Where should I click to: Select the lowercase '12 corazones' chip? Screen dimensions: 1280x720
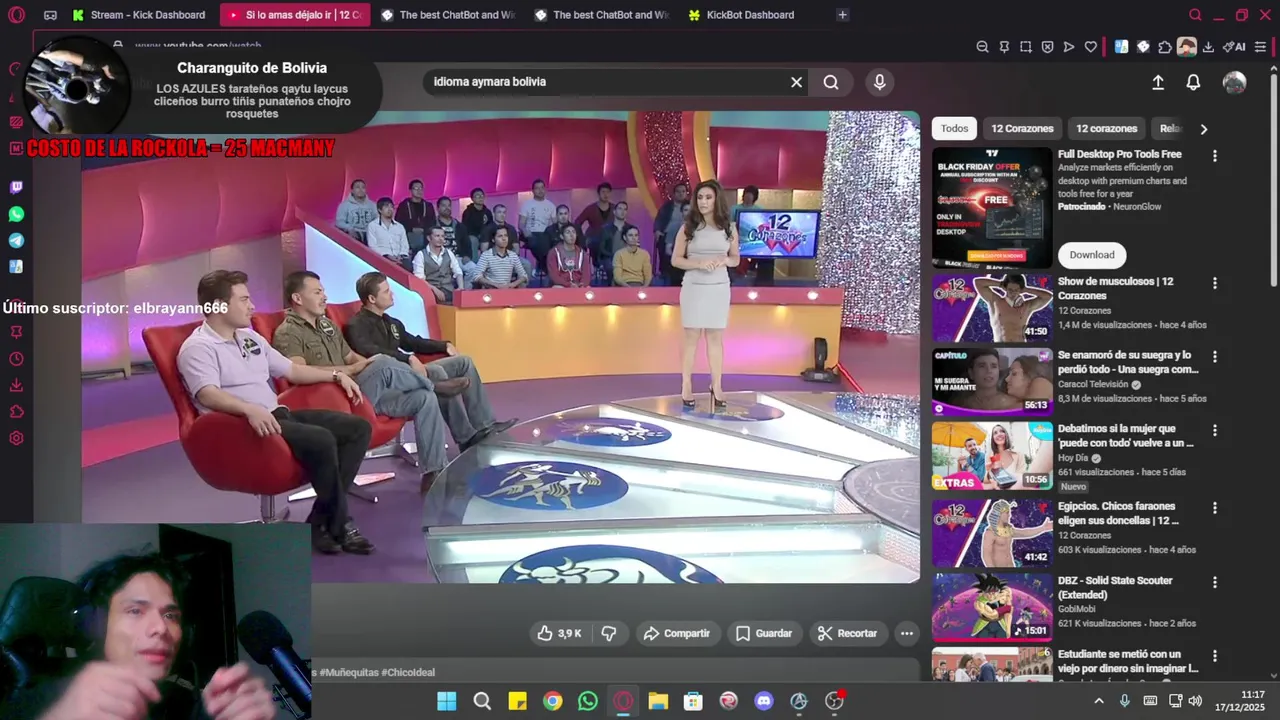click(1106, 128)
